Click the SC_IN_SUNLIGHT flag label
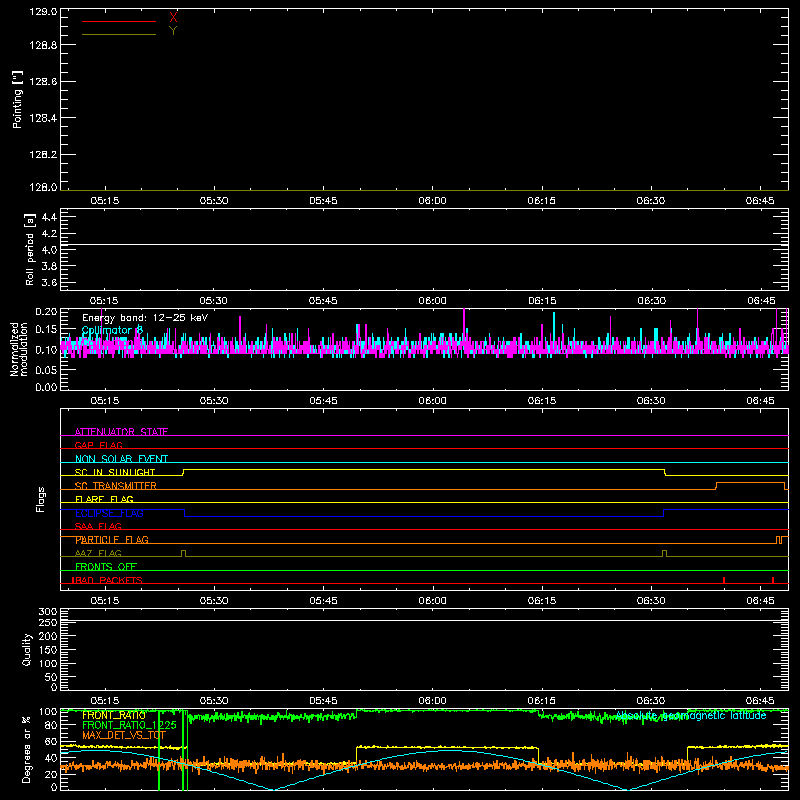 pyautogui.click(x=115, y=472)
